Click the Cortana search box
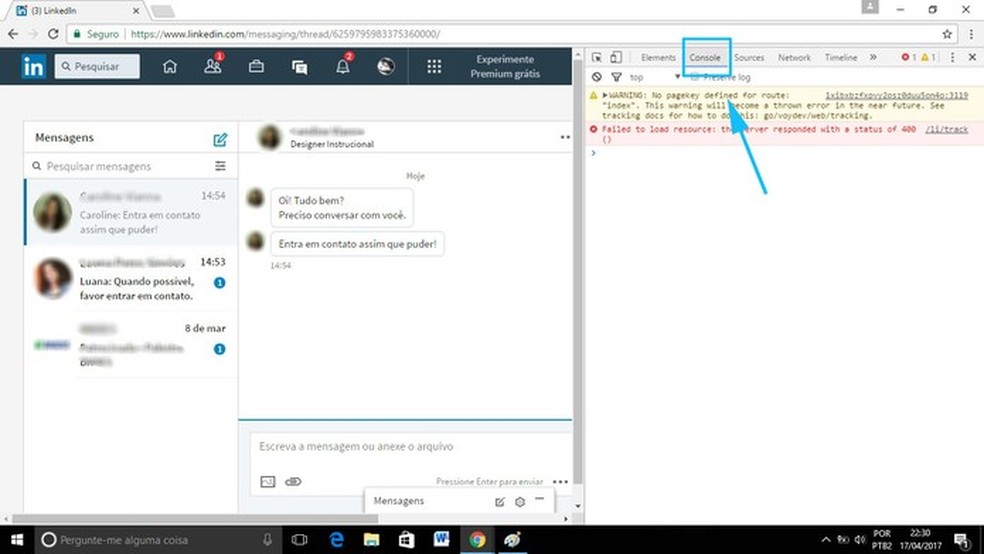Viewport: 984px width, 554px height. coord(157,540)
